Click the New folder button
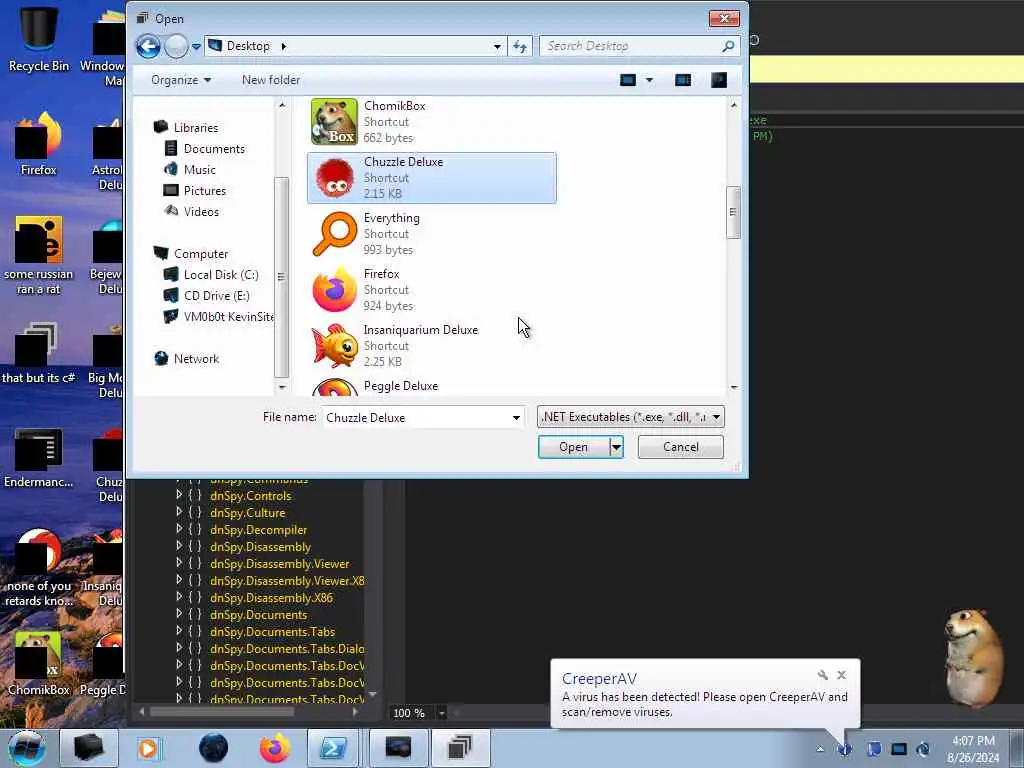Screen dimensions: 1024x768 click(271, 80)
